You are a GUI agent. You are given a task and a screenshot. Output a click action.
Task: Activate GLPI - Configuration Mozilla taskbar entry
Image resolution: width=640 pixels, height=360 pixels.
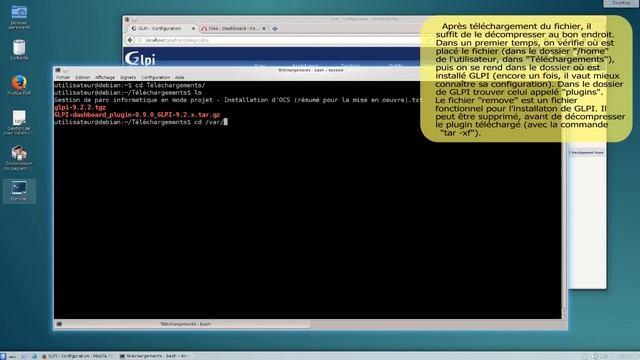(x=78, y=356)
